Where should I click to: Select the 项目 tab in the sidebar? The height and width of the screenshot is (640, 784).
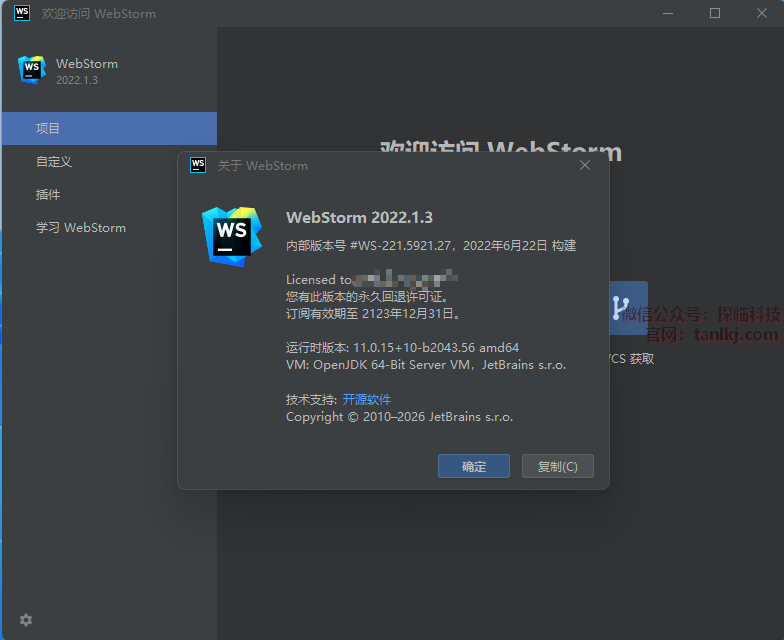coord(110,128)
